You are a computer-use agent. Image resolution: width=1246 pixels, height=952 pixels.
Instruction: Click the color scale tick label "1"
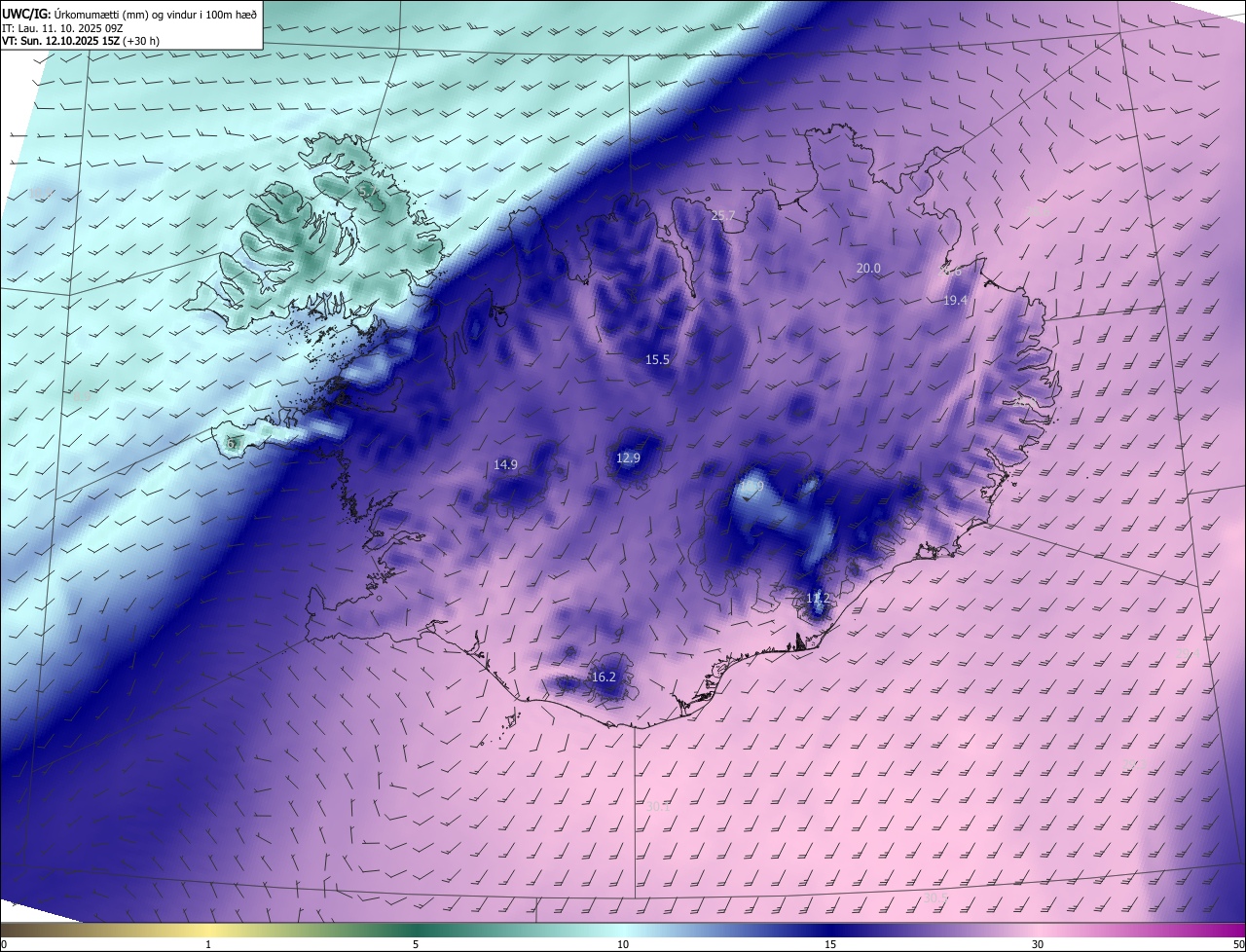coord(208,944)
